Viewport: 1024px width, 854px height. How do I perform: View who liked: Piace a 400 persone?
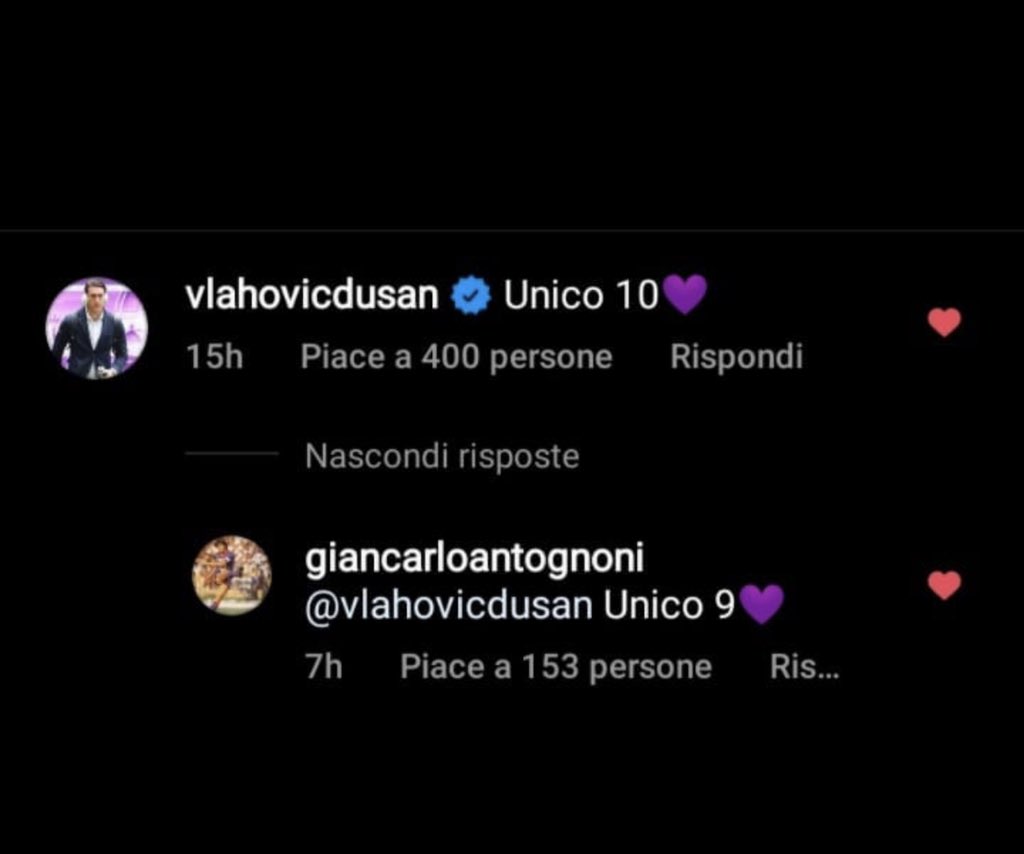456,358
